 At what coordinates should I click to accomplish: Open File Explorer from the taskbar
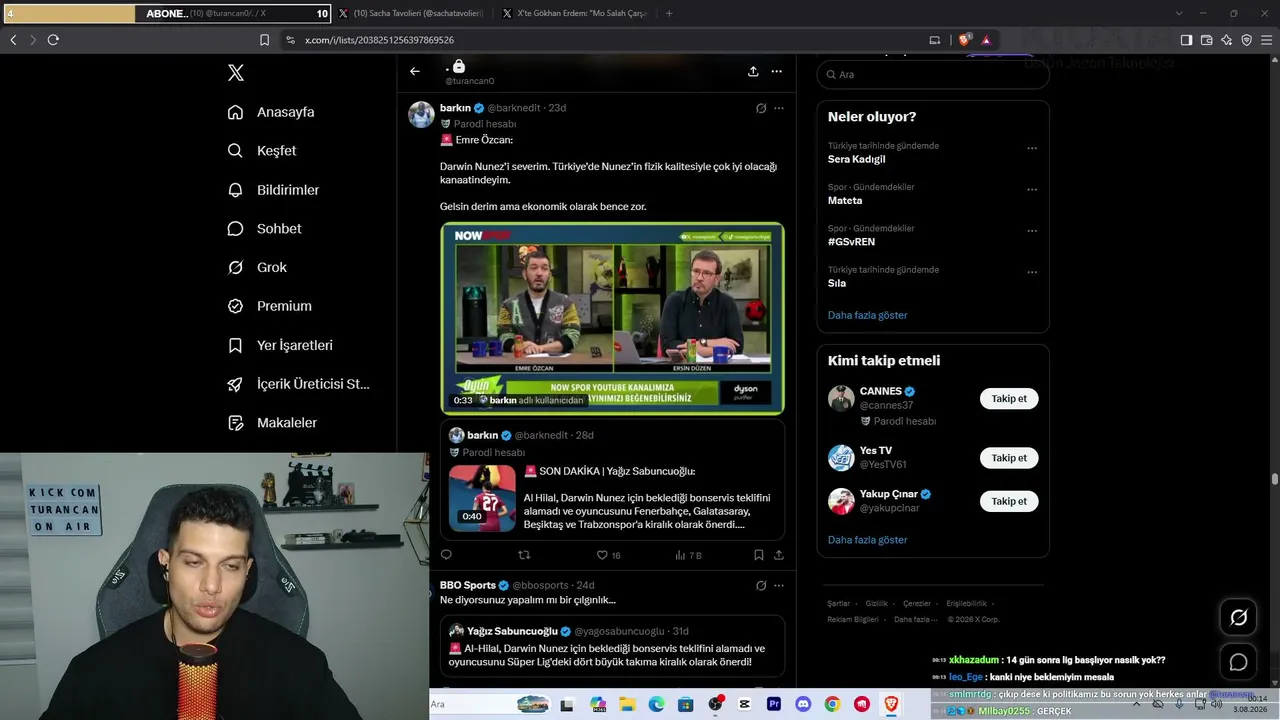627,705
